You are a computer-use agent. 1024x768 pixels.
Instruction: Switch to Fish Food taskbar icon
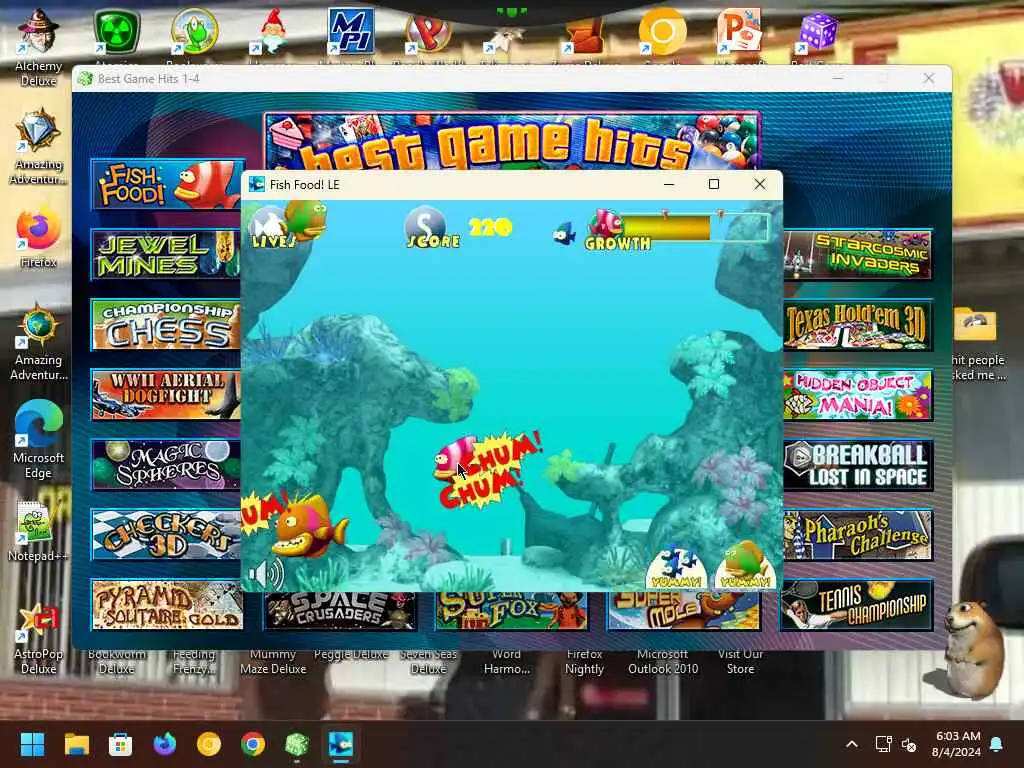pos(341,744)
